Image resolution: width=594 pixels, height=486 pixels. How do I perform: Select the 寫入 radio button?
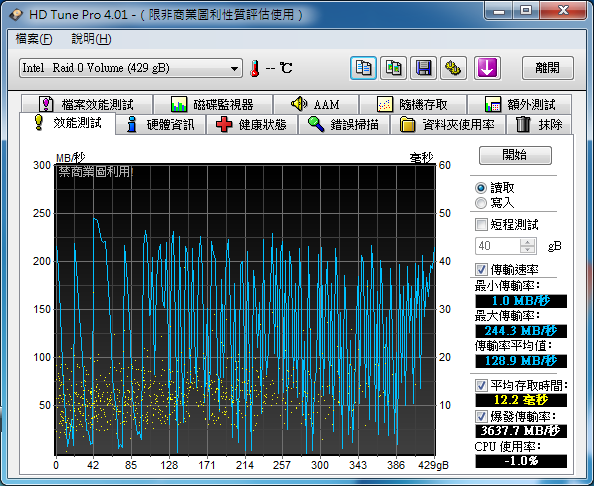[481, 203]
